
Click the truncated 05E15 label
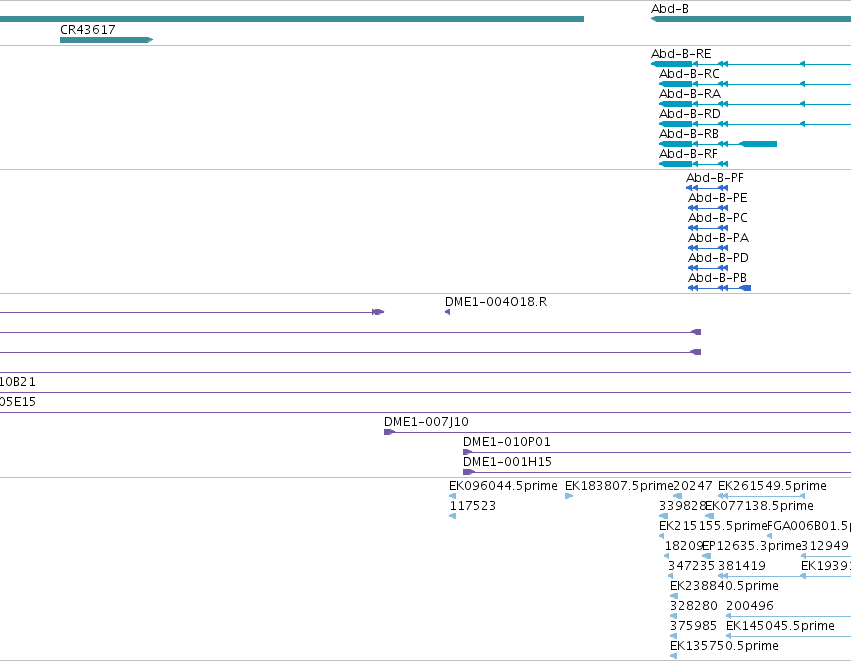click(x=17, y=402)
